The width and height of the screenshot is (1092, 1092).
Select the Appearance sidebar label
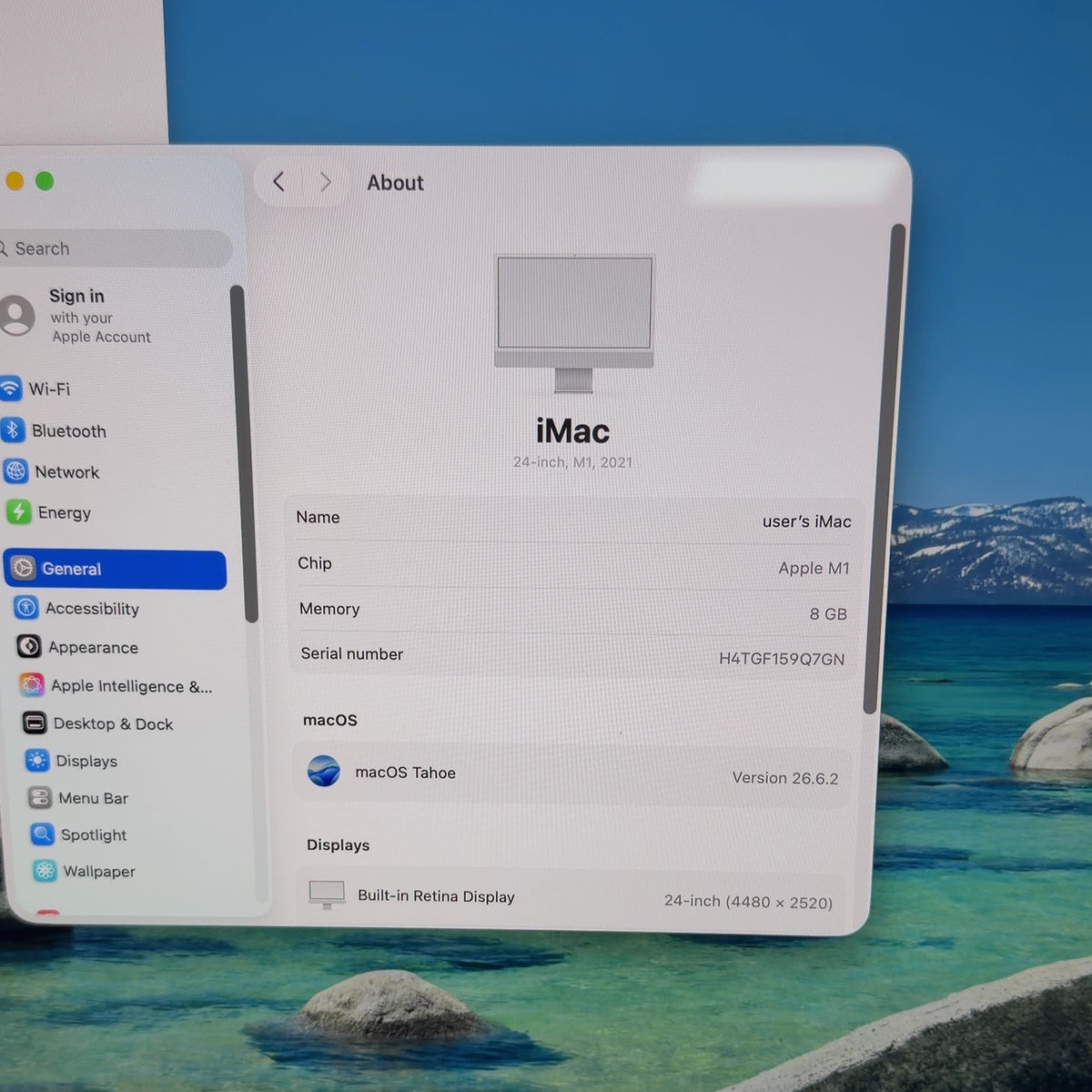coord(94,647)
